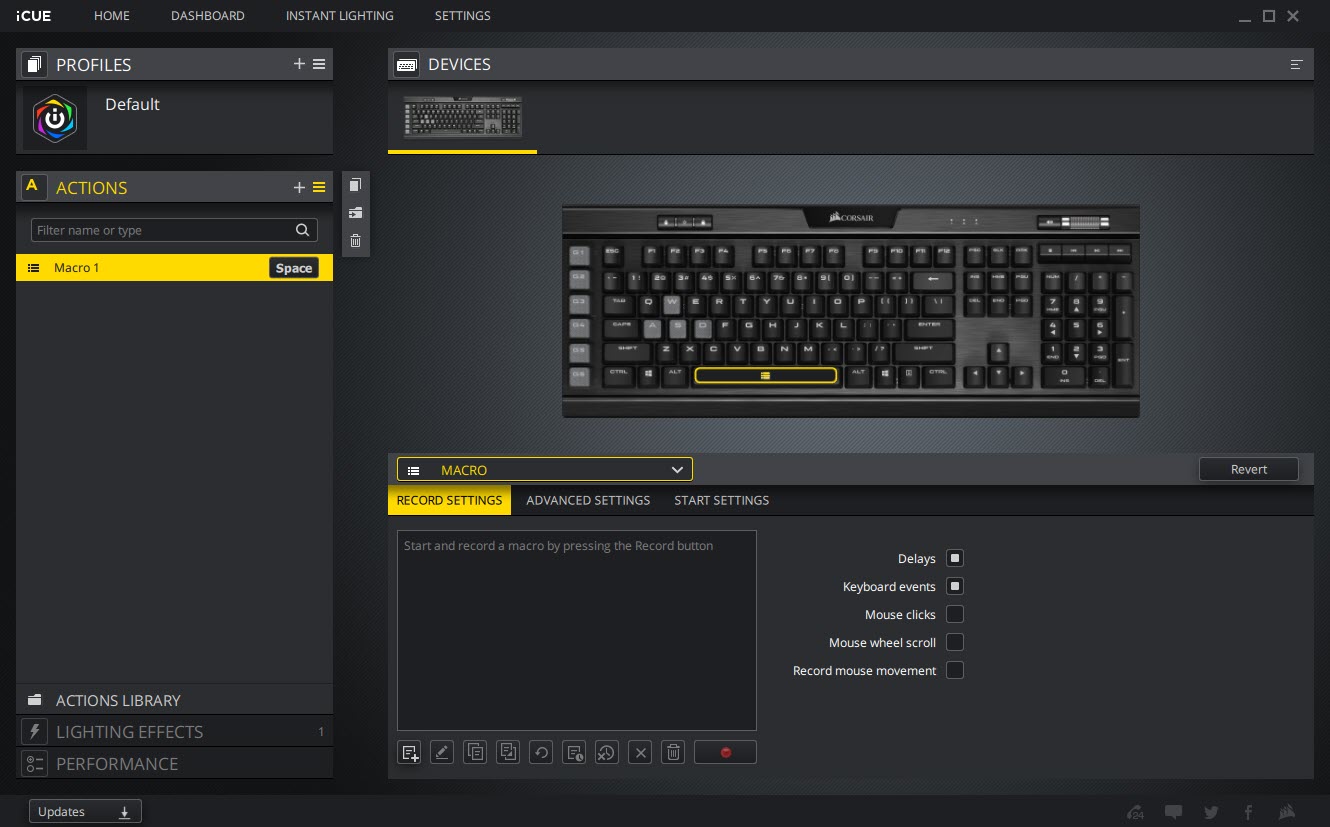Select the Macro 1 action row
The height and width of the screenshot is (827, 1330).
(174, 268)
